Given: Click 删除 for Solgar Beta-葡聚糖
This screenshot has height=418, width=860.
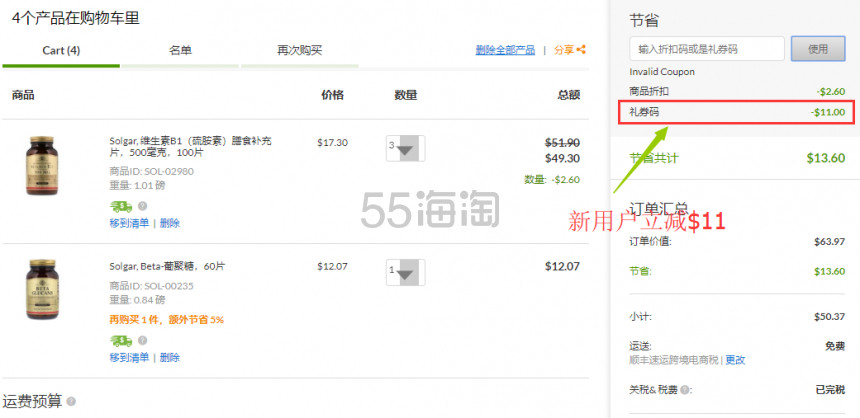Looking at the screenshot, I should coord(169,358).
